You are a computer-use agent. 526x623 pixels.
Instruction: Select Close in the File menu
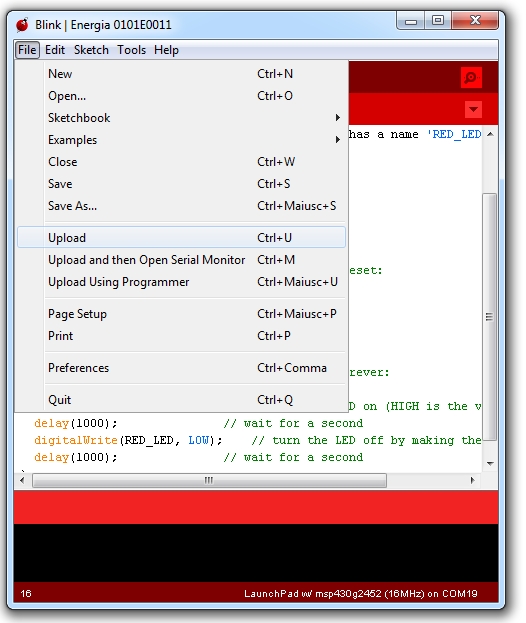(182, 162)
